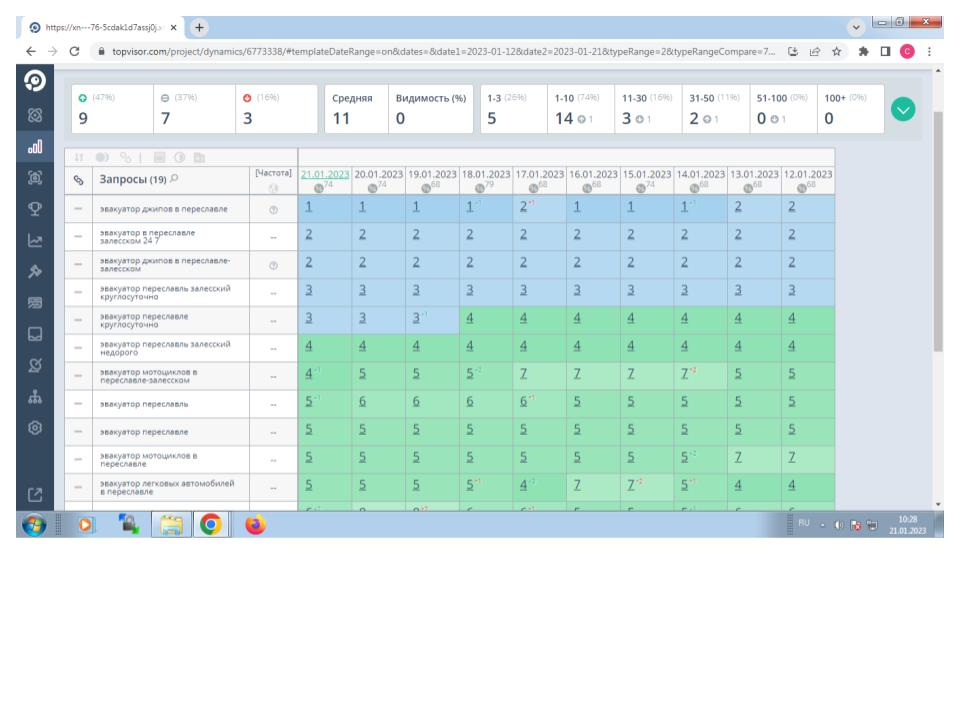Bookmark the page with the star icon
The image size is (960, 720).
tap(836, 51)
